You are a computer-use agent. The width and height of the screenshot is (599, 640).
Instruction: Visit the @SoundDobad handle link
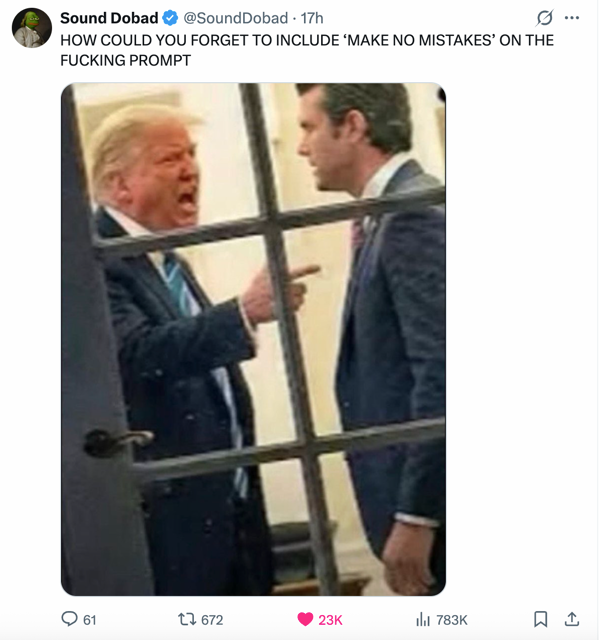236,18
